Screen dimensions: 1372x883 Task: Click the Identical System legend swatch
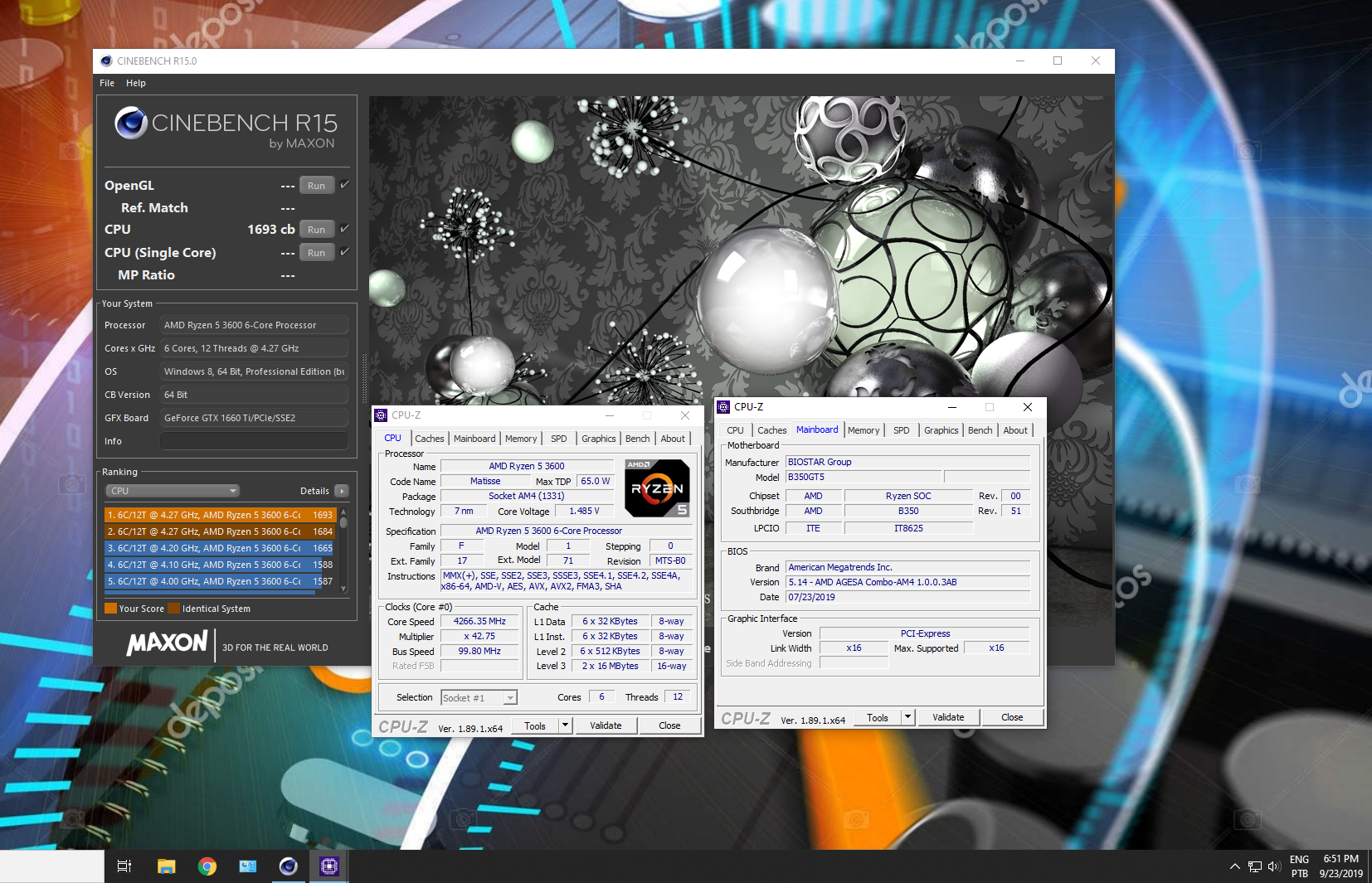(173, 609)
